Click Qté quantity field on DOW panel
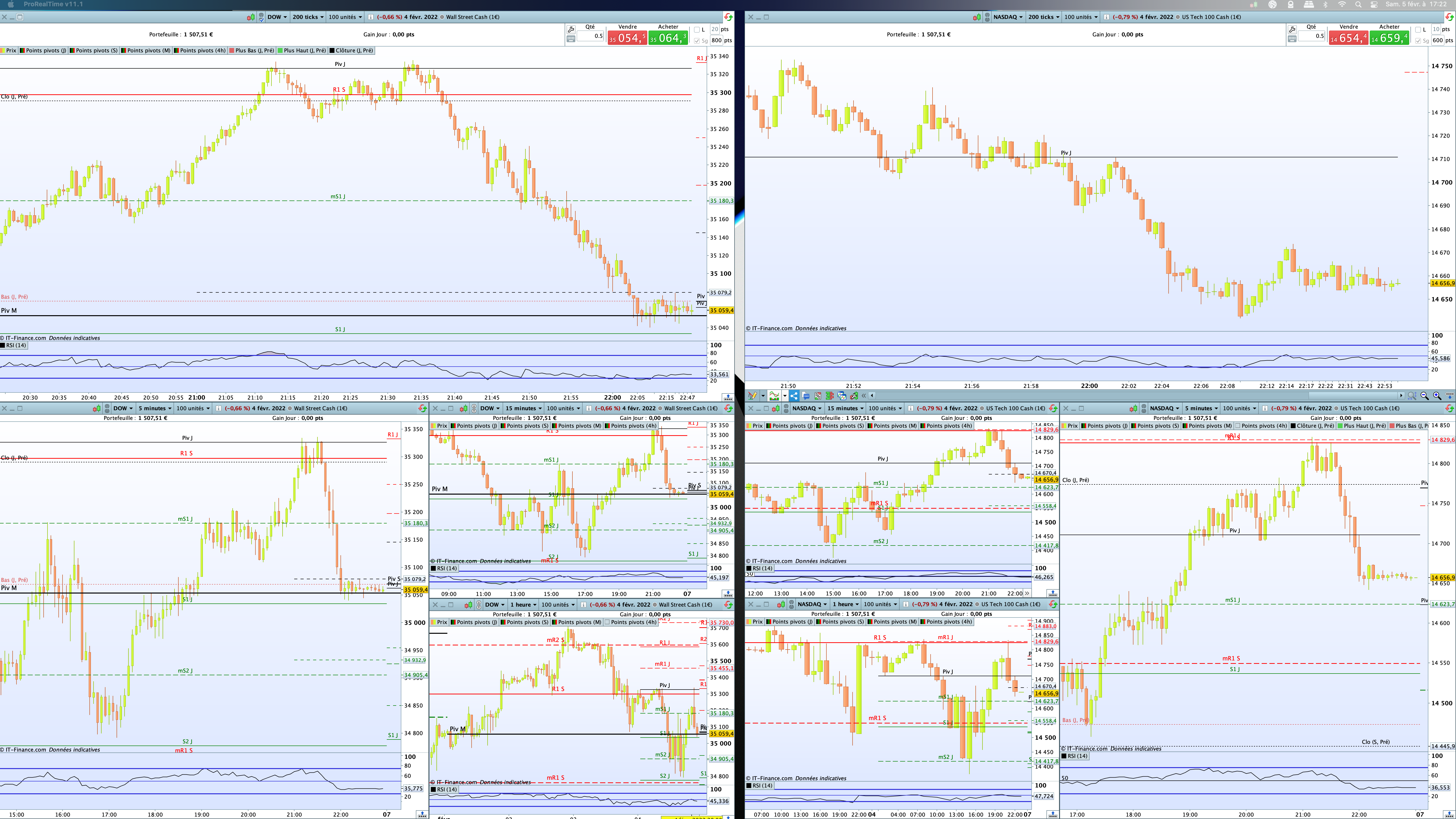The height and width of the screenshot is (819, 1456). [x=591, y=36]
